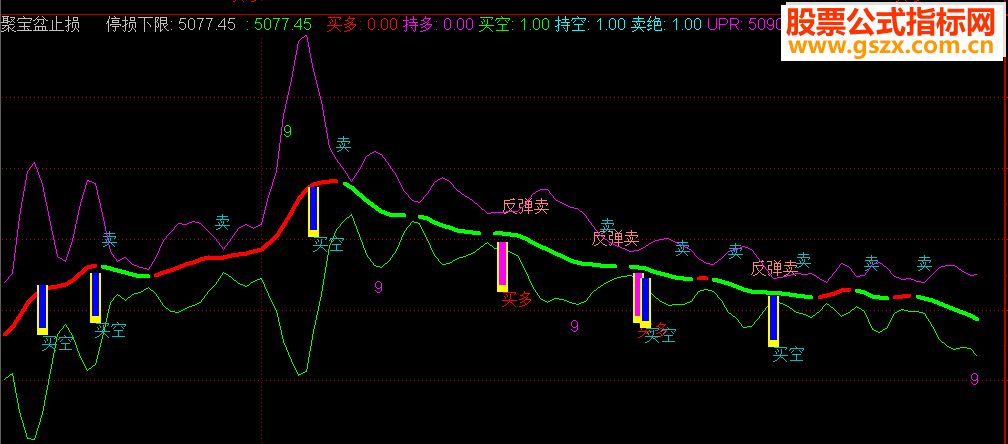Viewport: 1008px width, 444px height.
Task: Click the 买空 label under the red line peak
Action: pyautogui.click(x=328, y=245)
